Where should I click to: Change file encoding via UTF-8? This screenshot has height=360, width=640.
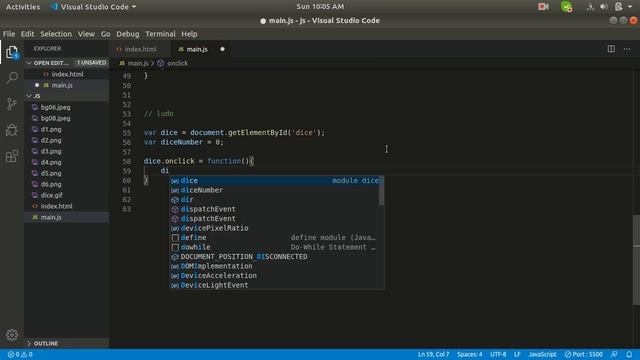(x=498, y=354)
